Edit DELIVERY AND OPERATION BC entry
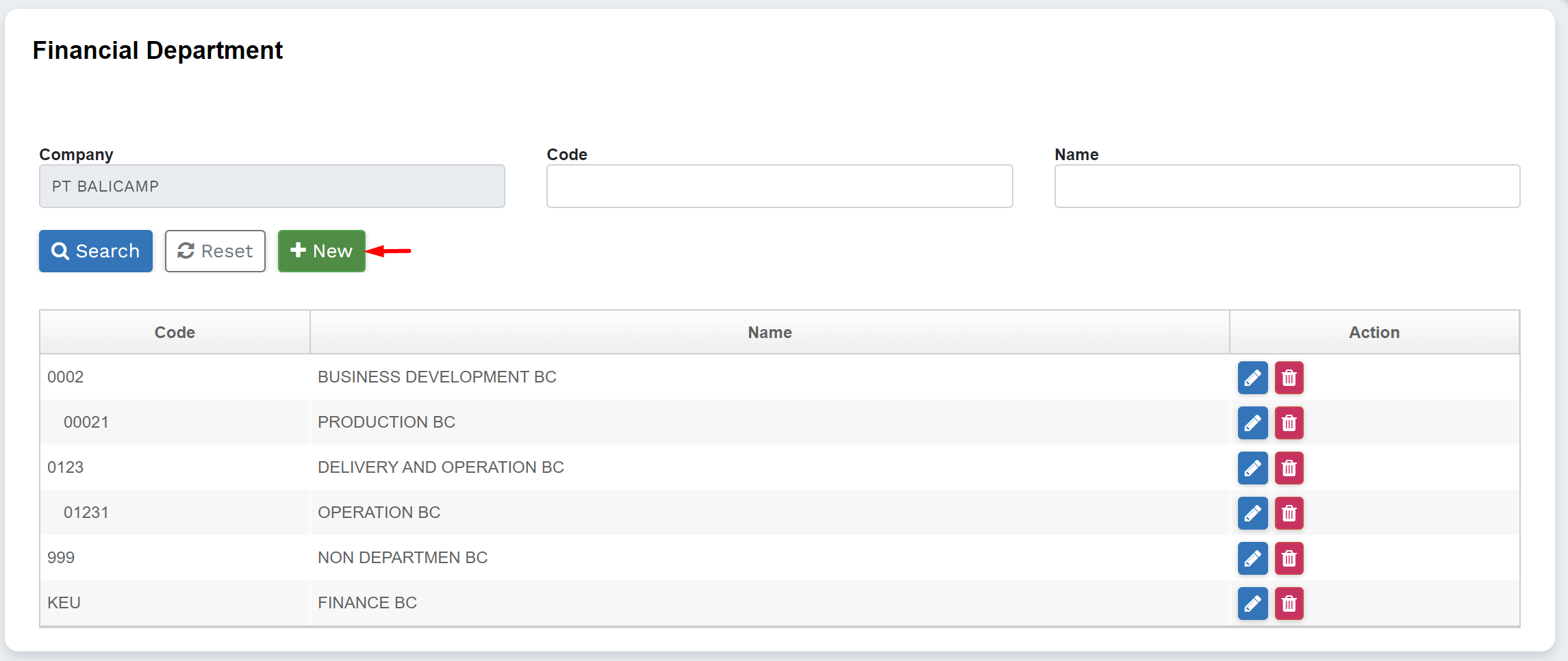1568x661 pixels. (x=1252, y=468)
